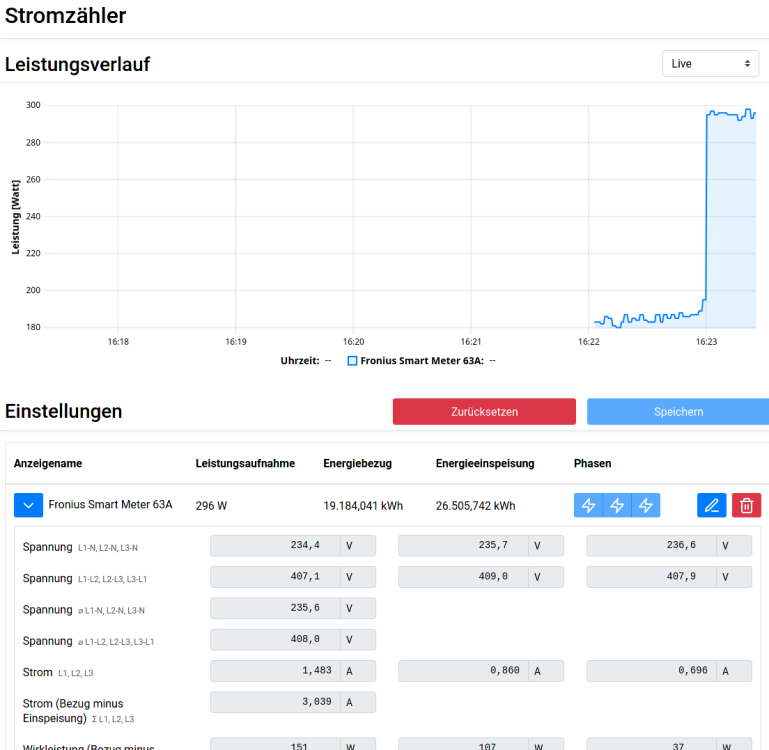769x750 pixels.
Task: Focus the 407,1 V line voltage field
Action: [275, 577]
